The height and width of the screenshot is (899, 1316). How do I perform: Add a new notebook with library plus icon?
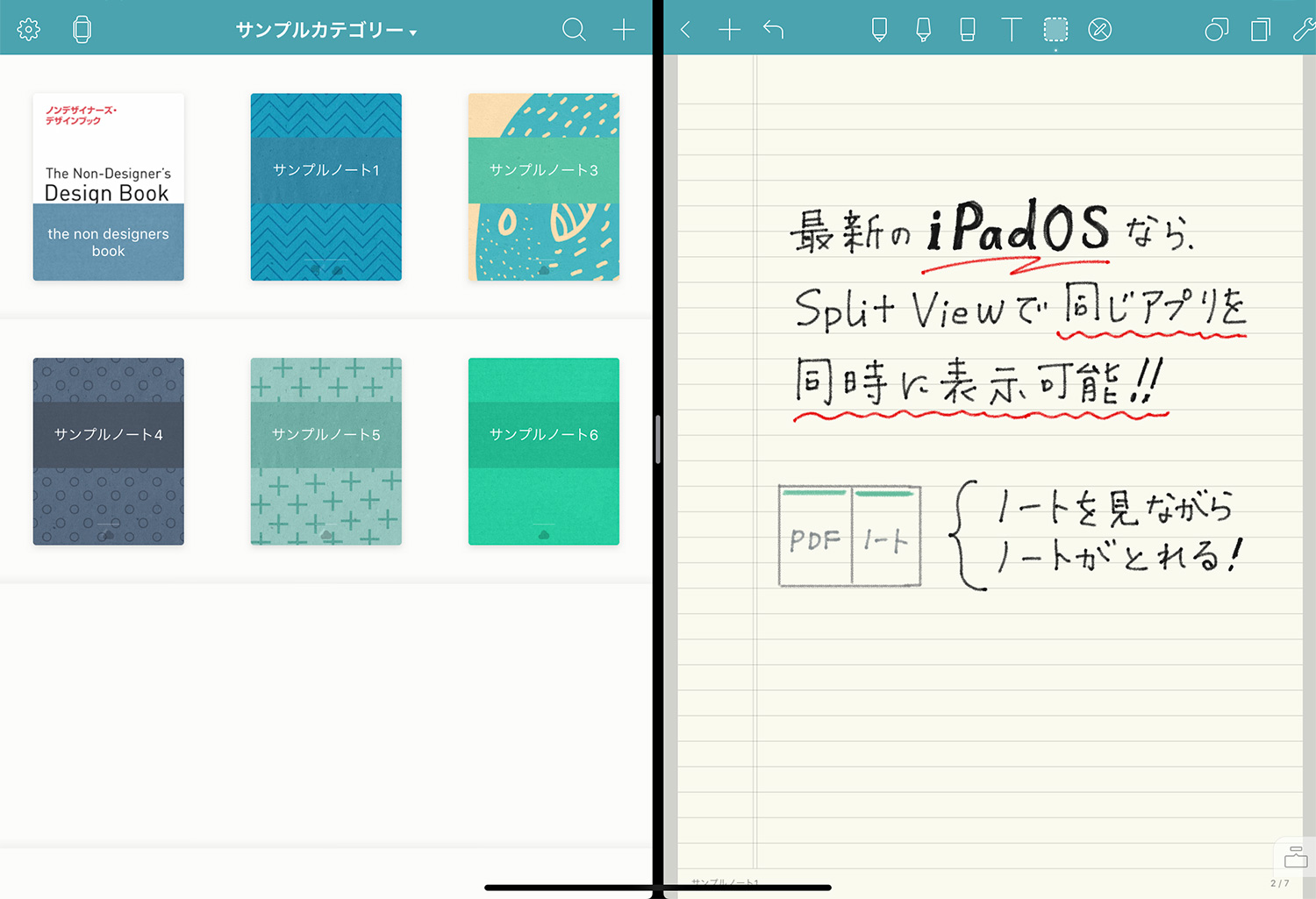coord(624,30)
